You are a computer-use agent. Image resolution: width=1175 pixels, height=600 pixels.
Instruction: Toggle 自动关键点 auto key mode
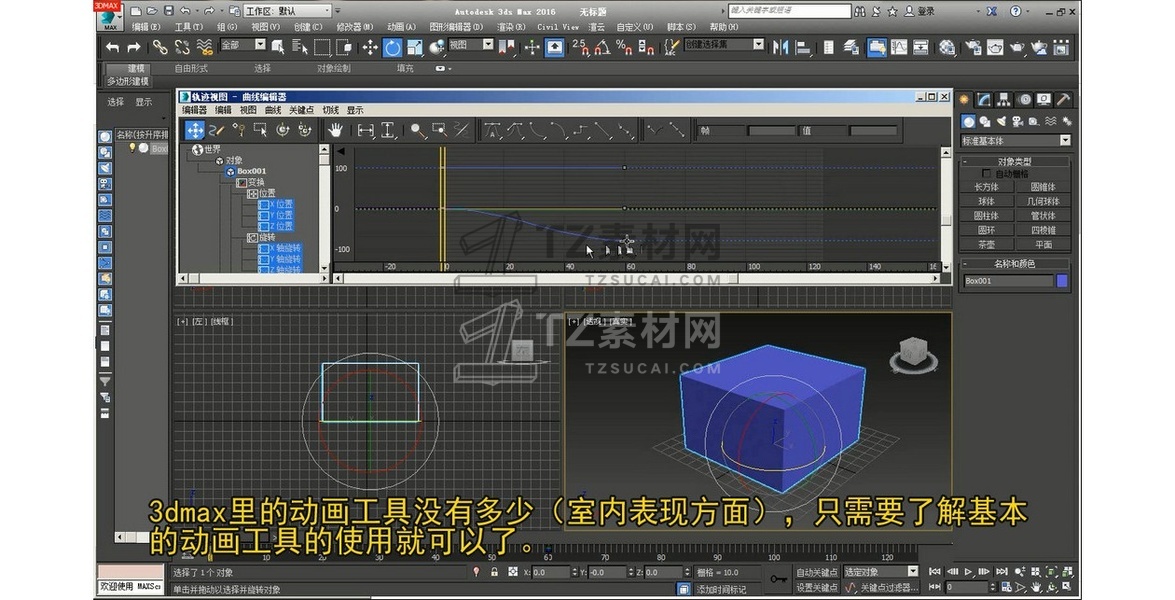click(817, 573)
